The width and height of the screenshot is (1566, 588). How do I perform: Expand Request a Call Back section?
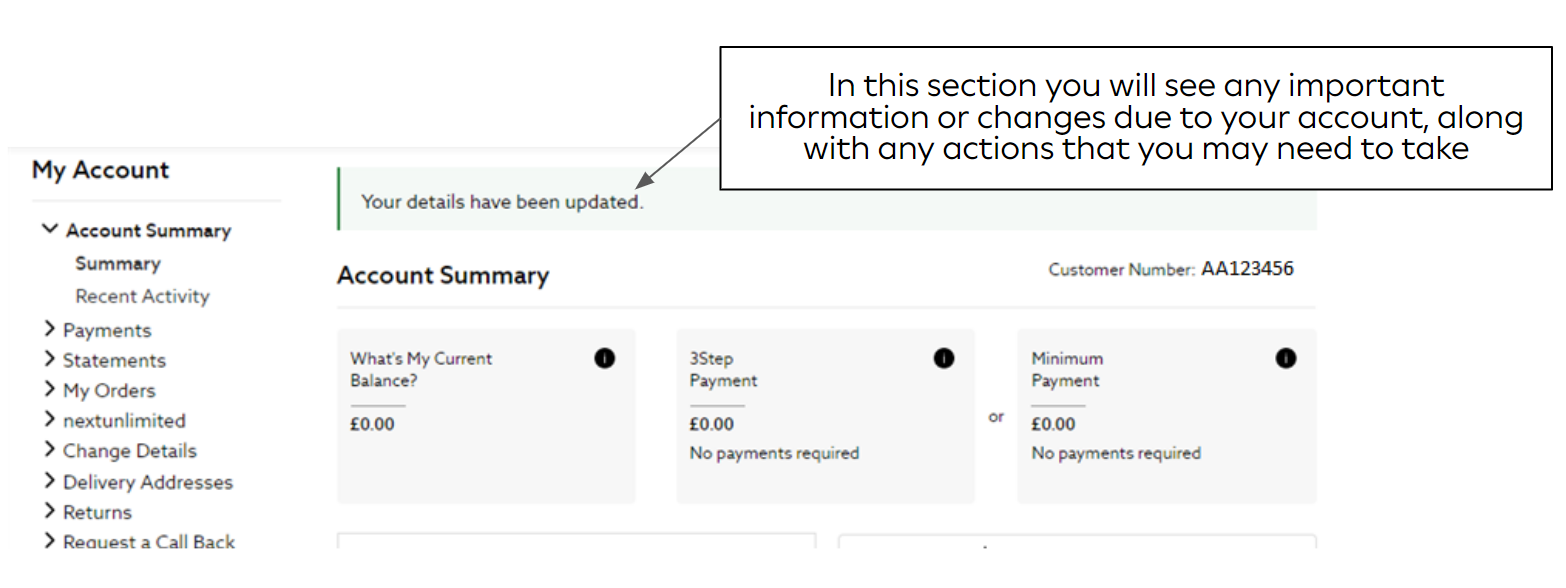coord(50,541)
